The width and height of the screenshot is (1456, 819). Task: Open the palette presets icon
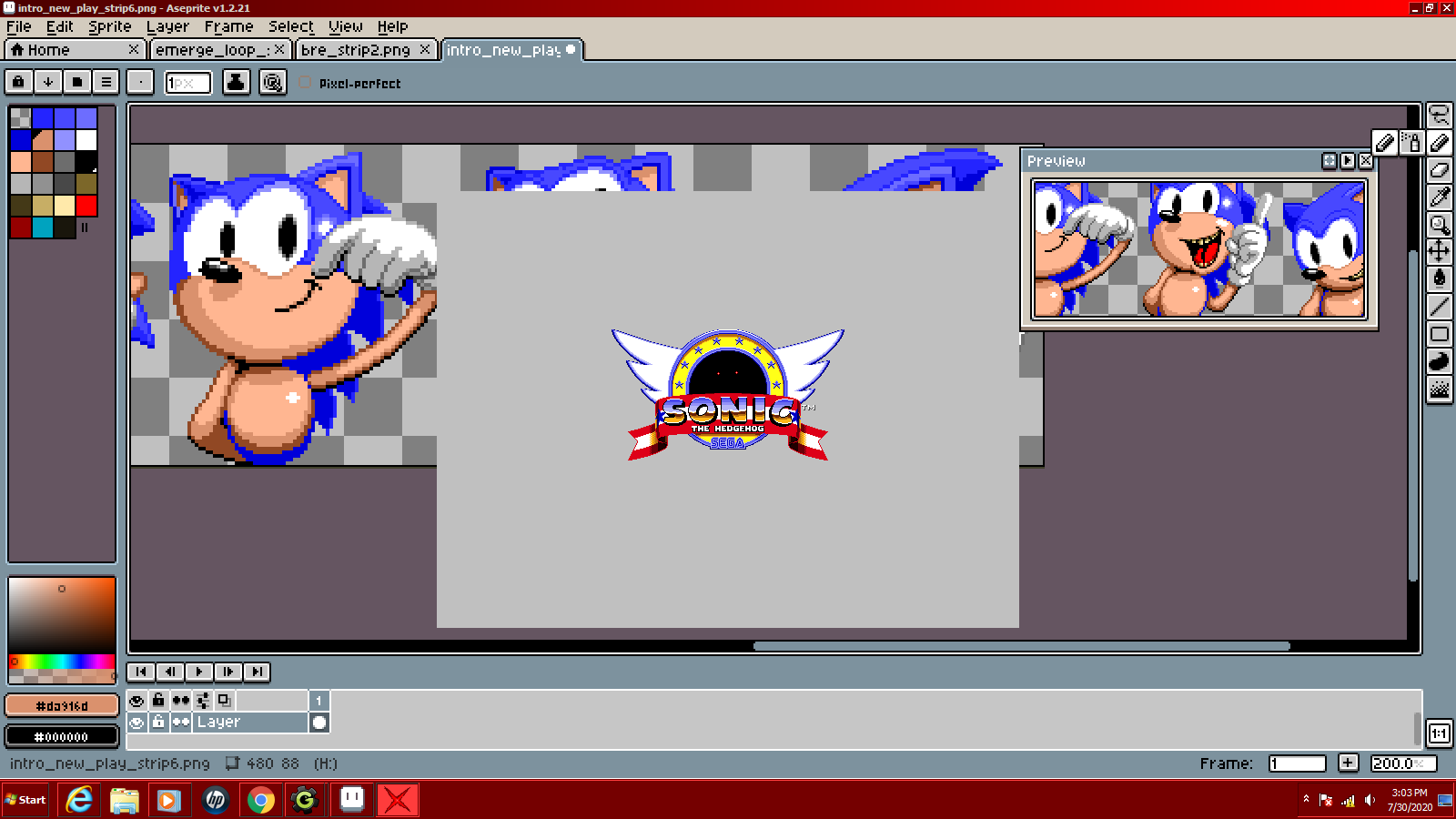[x=77, y=82]
